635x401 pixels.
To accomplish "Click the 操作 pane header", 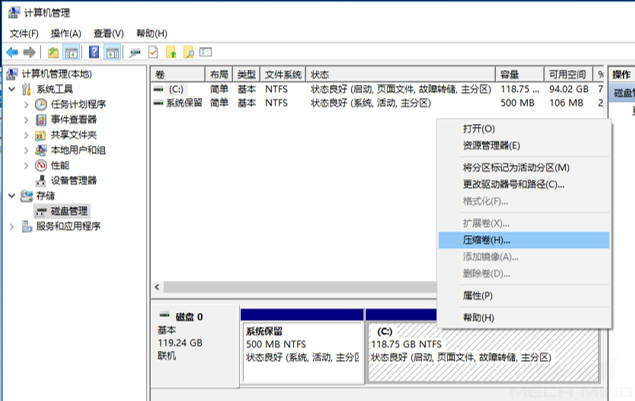I will tap(621, 75).
